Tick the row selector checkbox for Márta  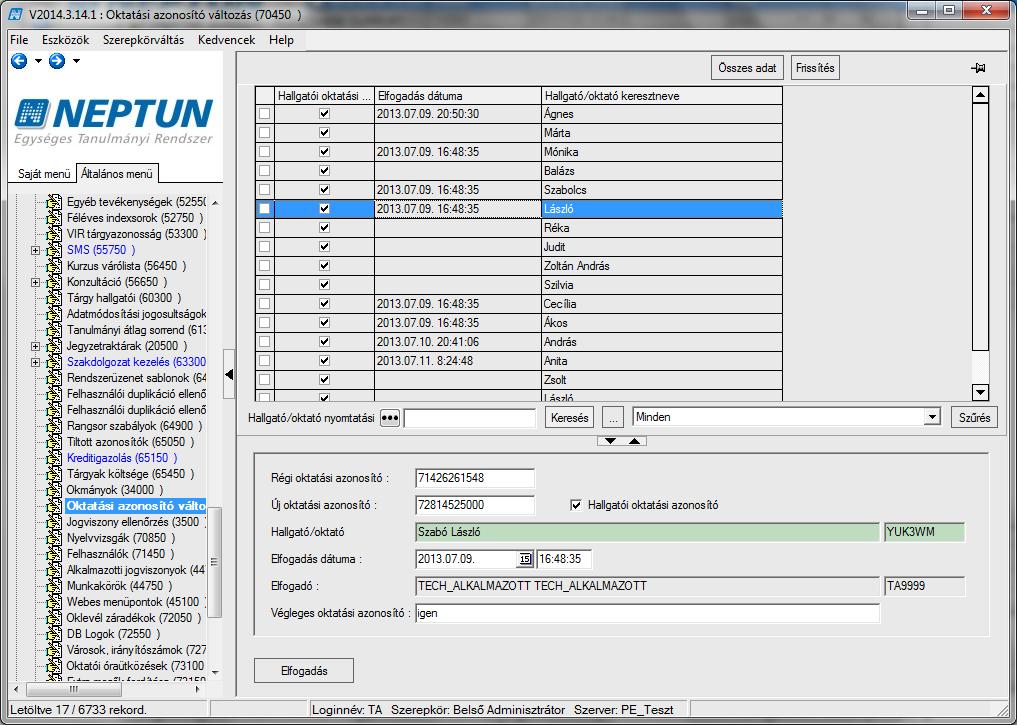click(x=265, y=133)
